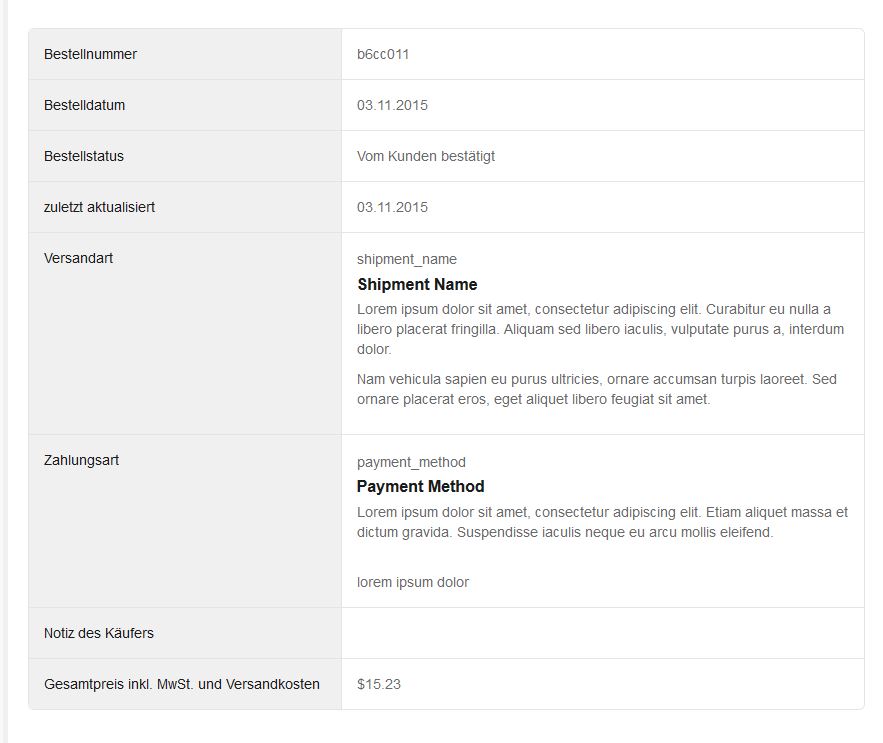Click the paragraph starting Nam vehicula sapien

coord(596,389)
